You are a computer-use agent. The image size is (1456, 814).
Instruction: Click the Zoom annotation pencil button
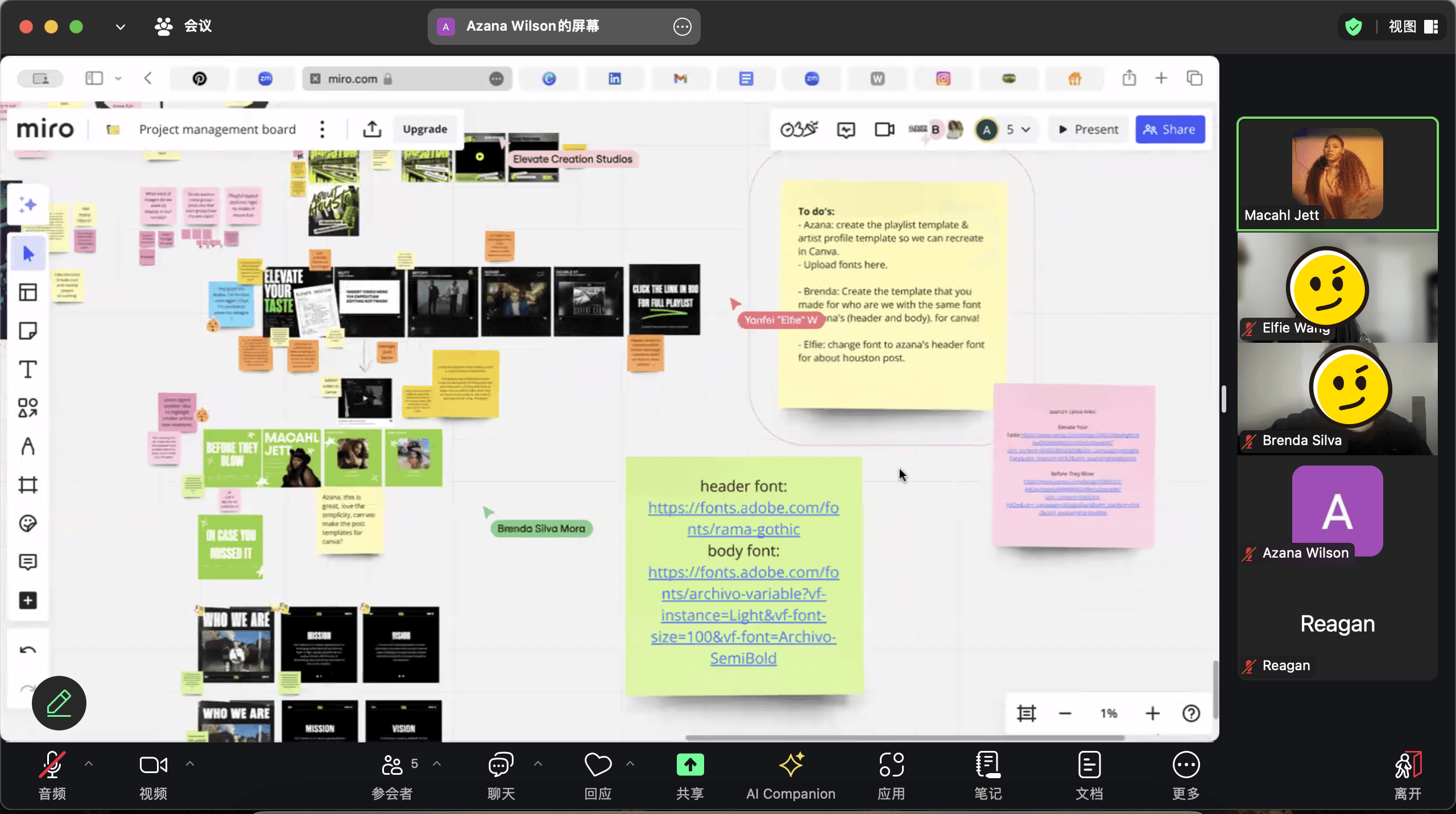[x=59, y=703]
